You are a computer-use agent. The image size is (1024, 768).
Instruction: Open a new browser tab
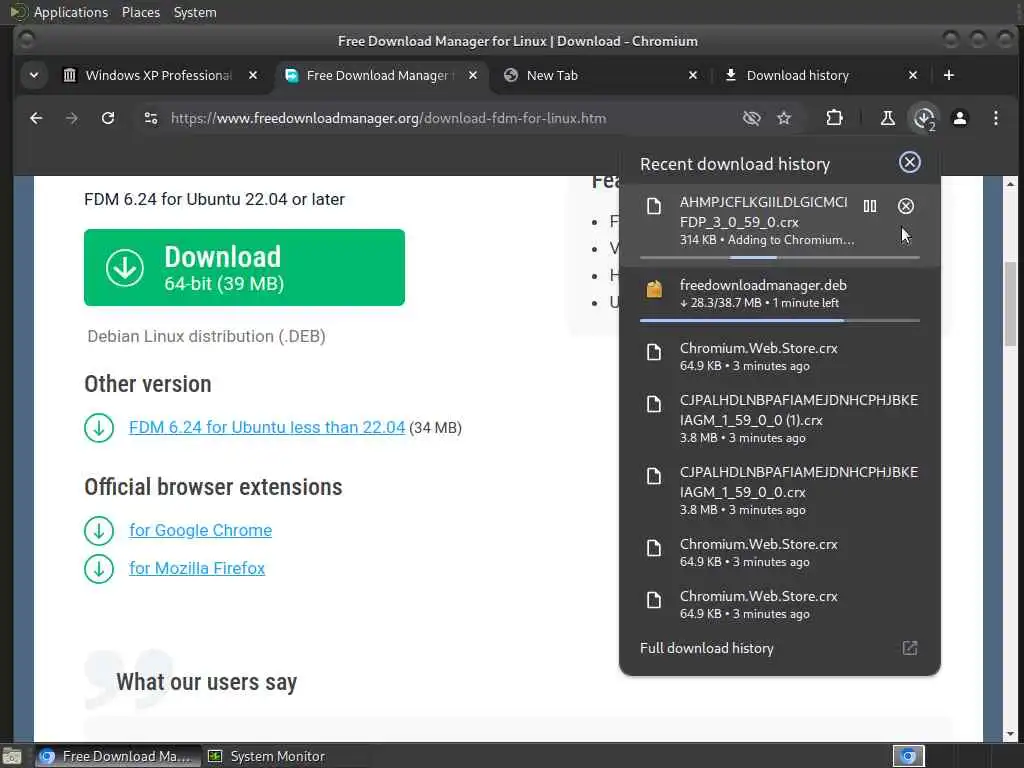tap(948, 75)
